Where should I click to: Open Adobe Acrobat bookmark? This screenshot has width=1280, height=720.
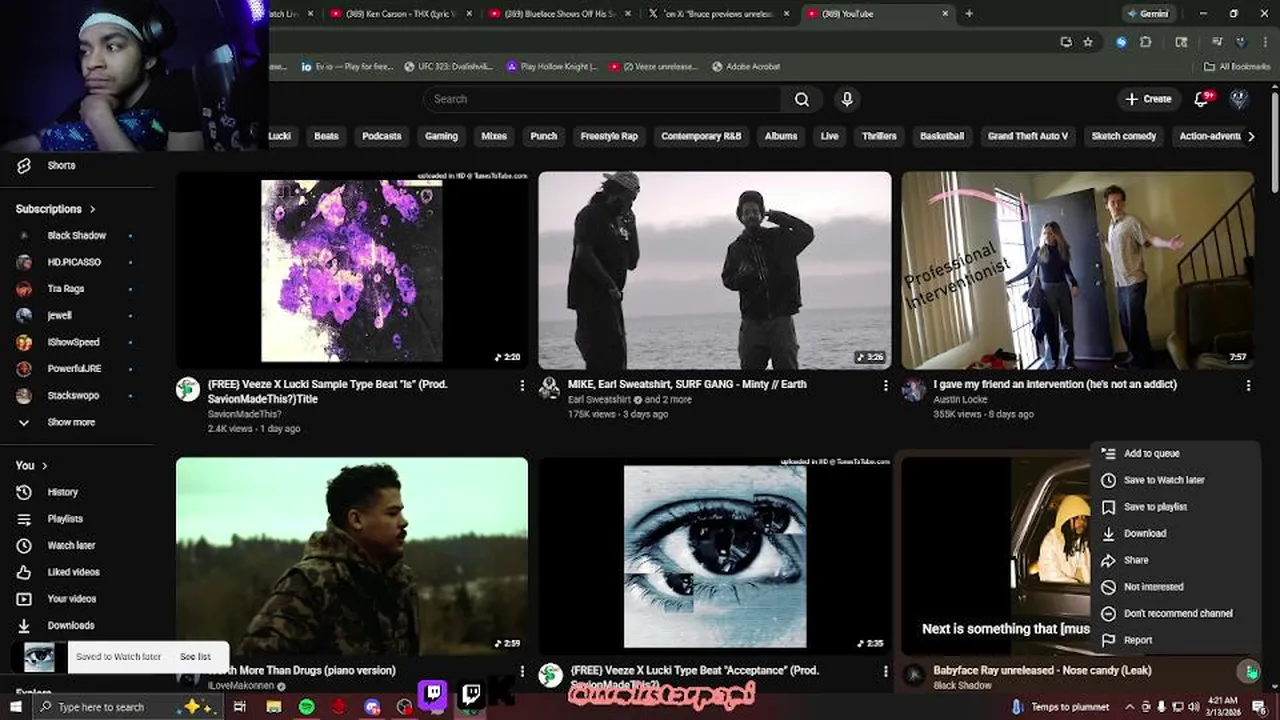746,67
